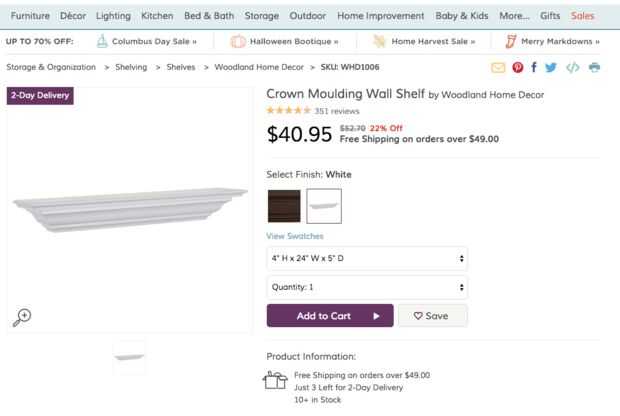
Task: Click the star rating icons
Action: click(x=288, y=111)
